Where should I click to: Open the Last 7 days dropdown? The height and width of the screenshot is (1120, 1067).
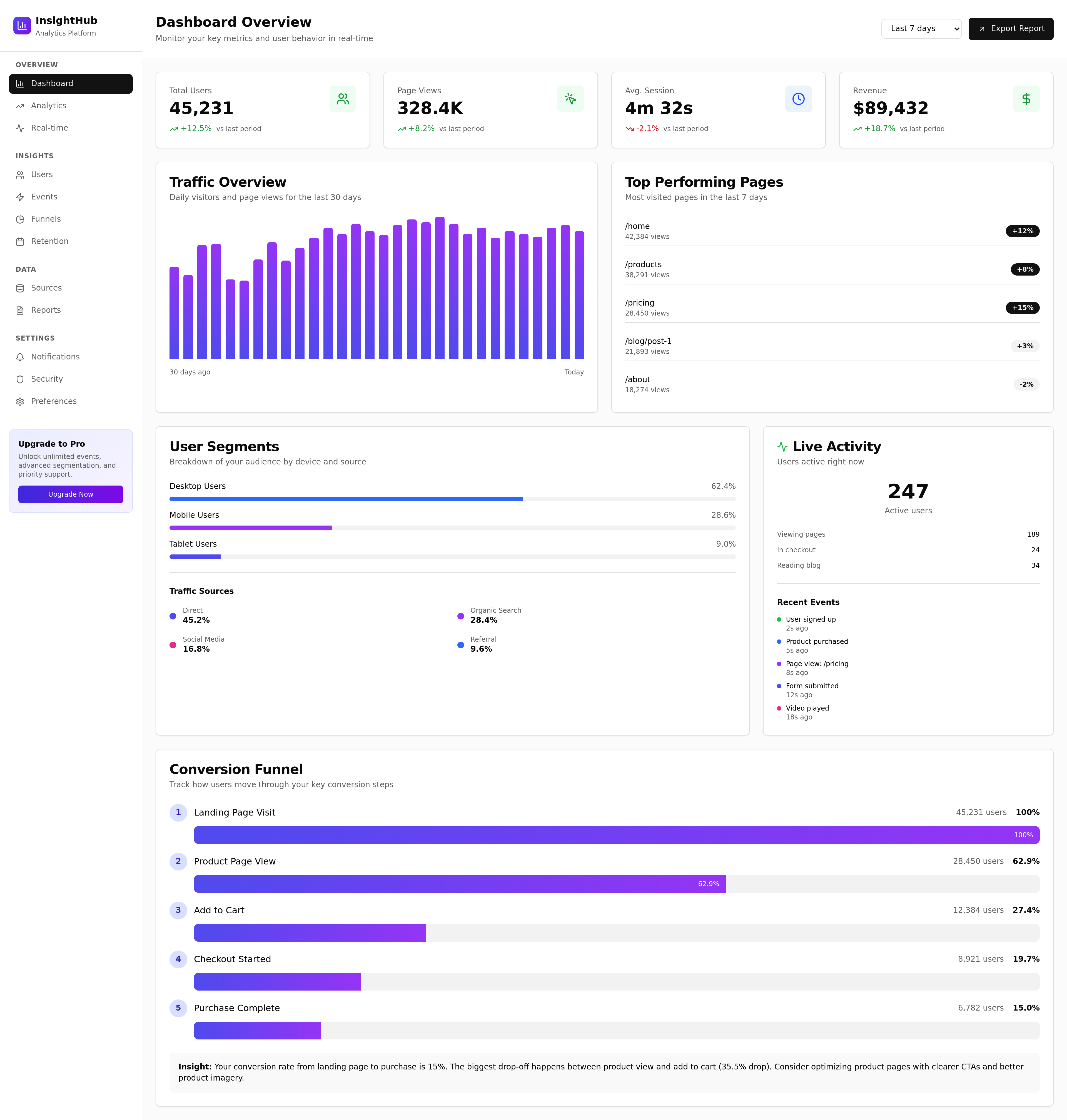(x=921, y=28)
